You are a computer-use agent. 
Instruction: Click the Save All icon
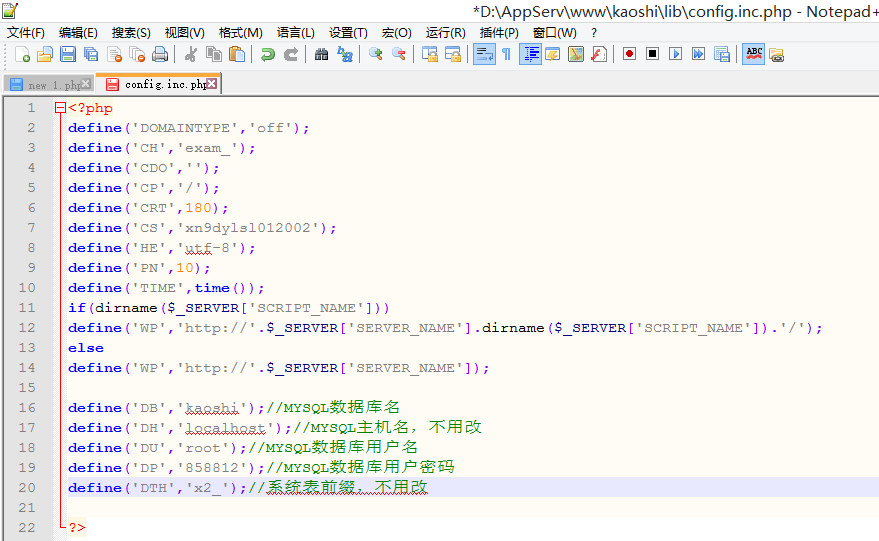click(x=91, y=54)
